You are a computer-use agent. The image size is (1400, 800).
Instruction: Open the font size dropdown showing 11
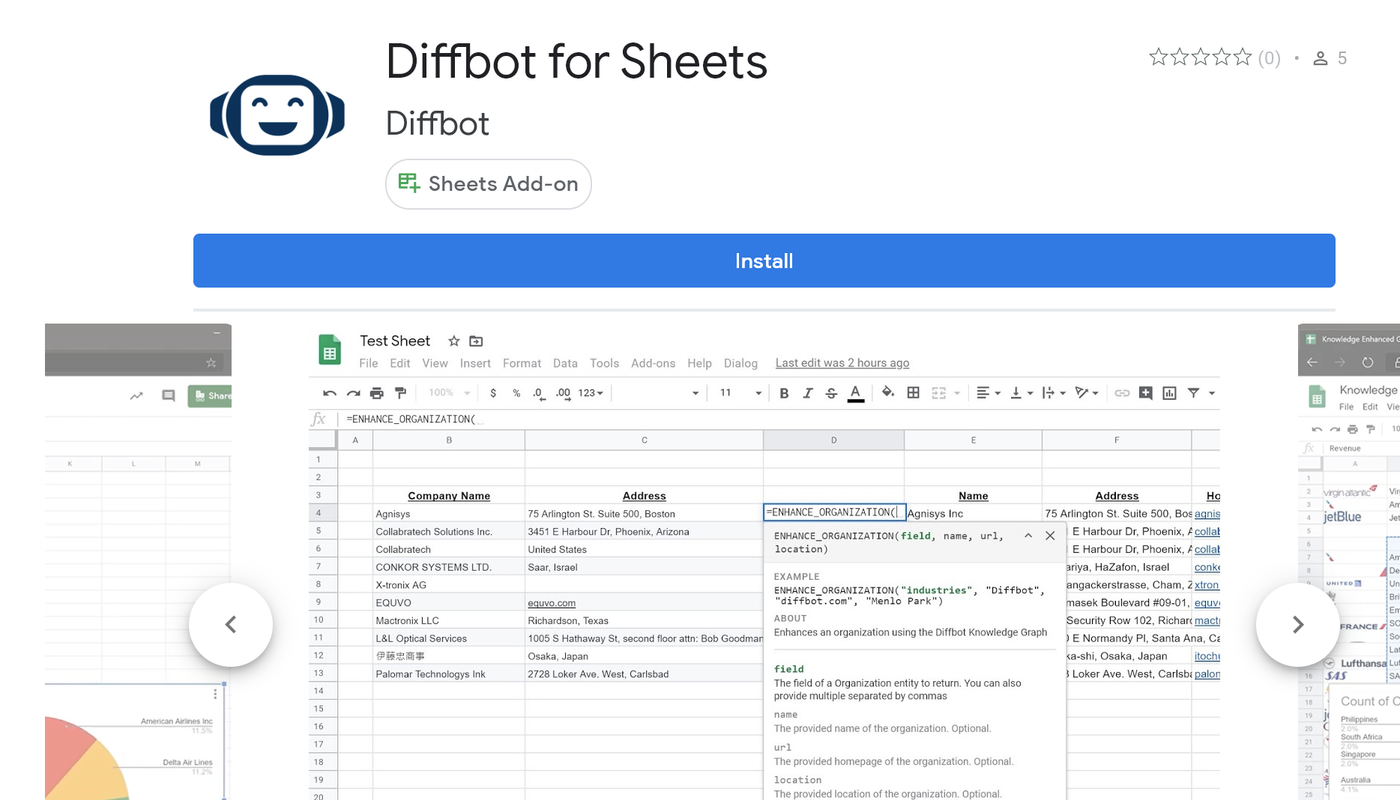741,393
